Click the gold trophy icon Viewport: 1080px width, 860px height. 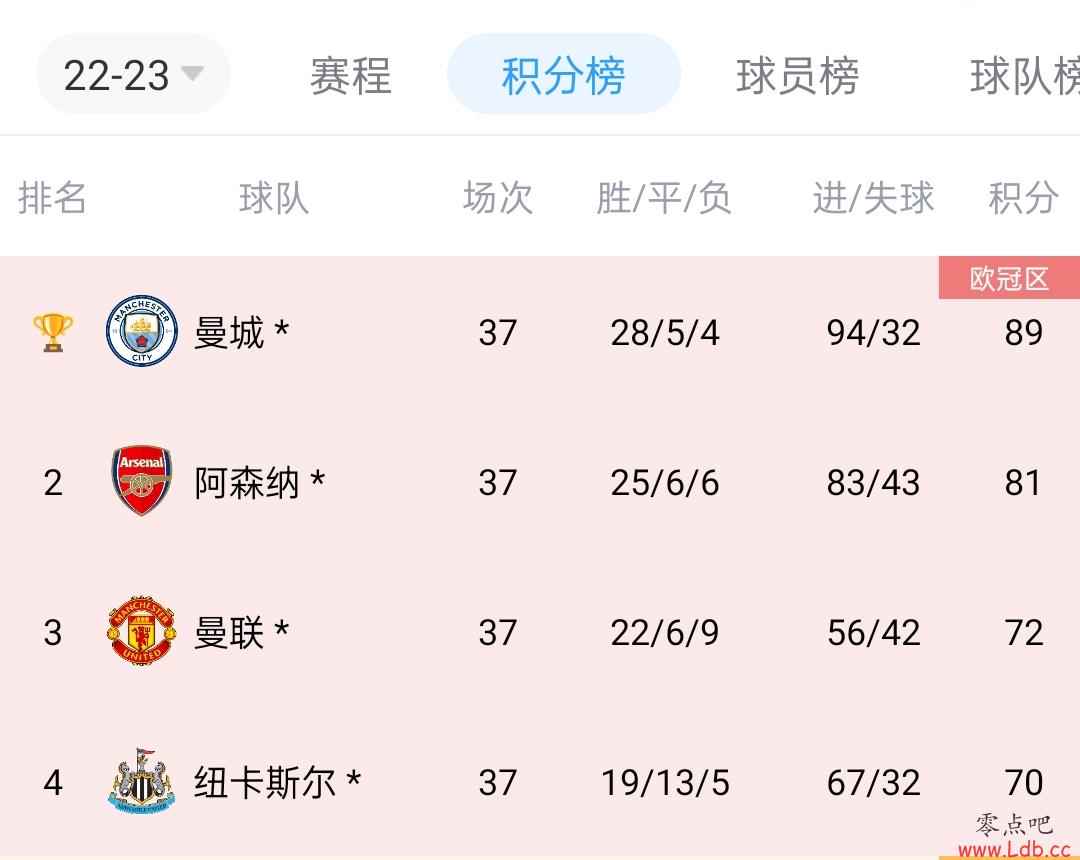[x=53, y=333]
